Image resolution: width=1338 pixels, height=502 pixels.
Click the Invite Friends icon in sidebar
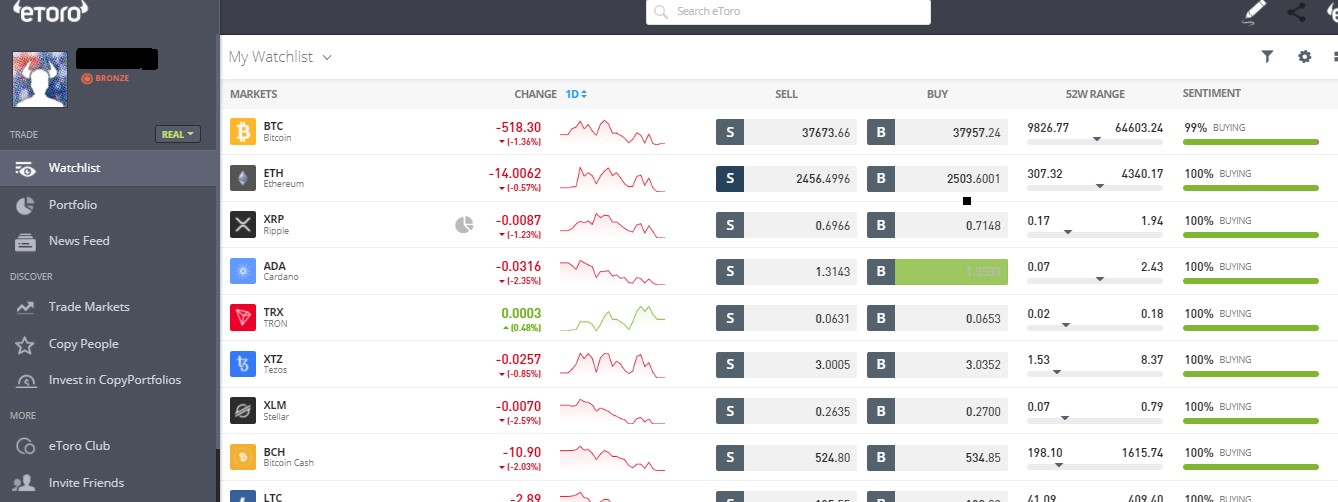(26, 483)
